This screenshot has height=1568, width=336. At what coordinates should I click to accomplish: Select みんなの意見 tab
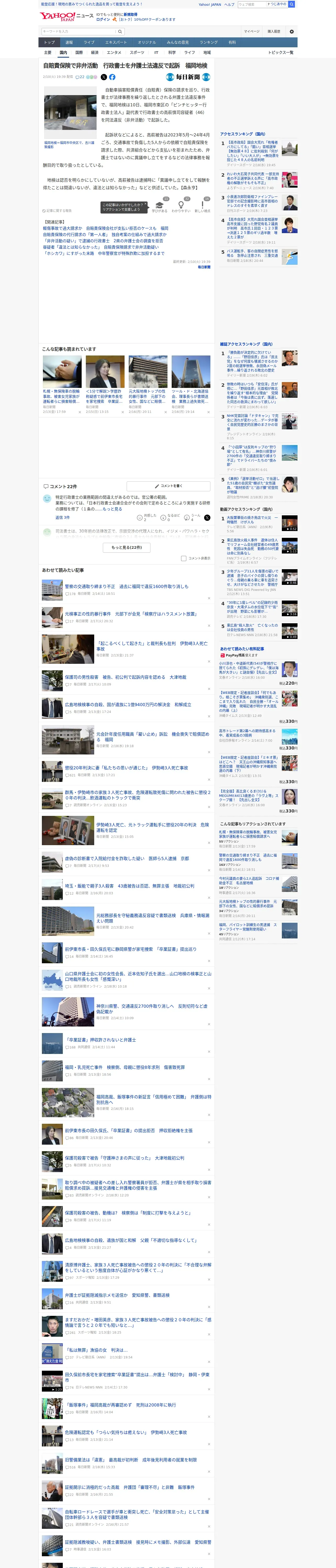[x=177, y=42]
